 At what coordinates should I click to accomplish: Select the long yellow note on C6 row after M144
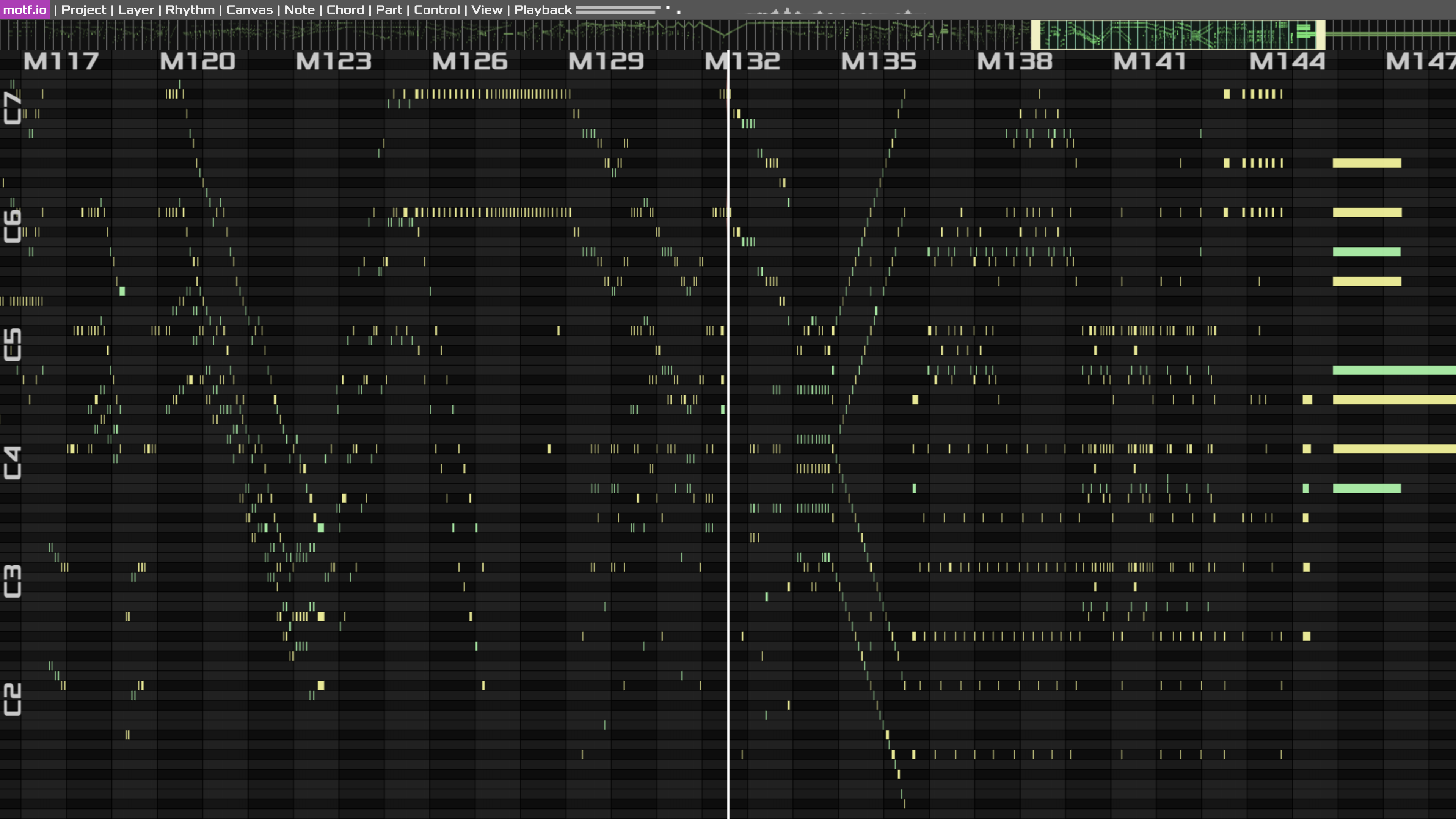1367,212
